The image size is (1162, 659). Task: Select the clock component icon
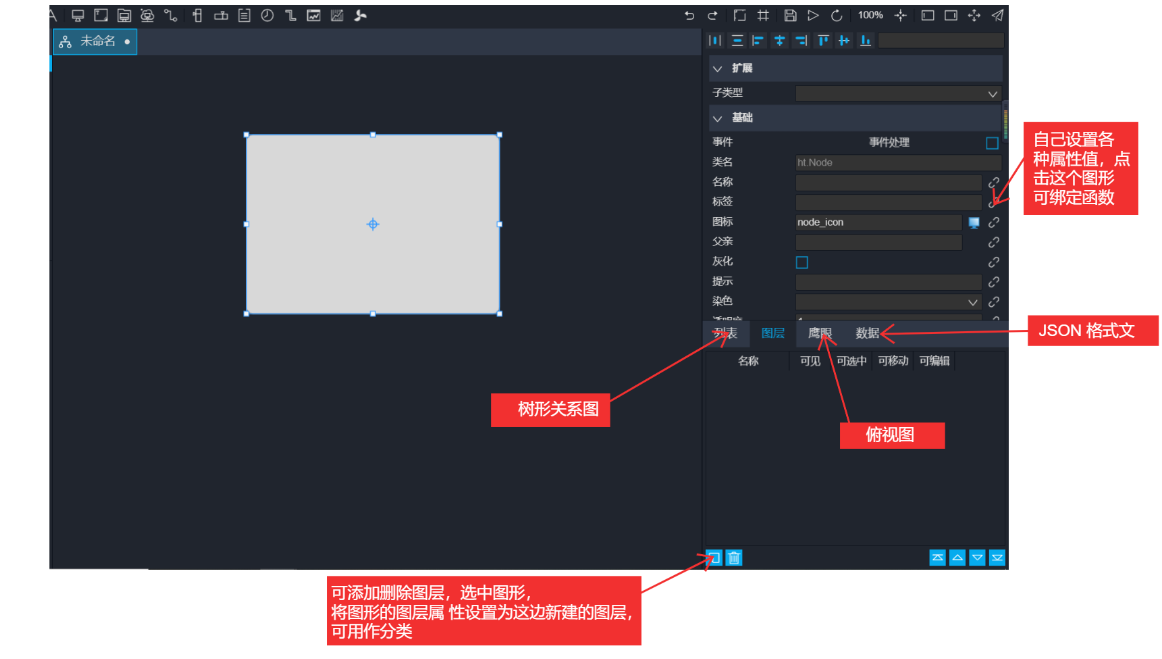pyautogui.click(x=267, y=15)
